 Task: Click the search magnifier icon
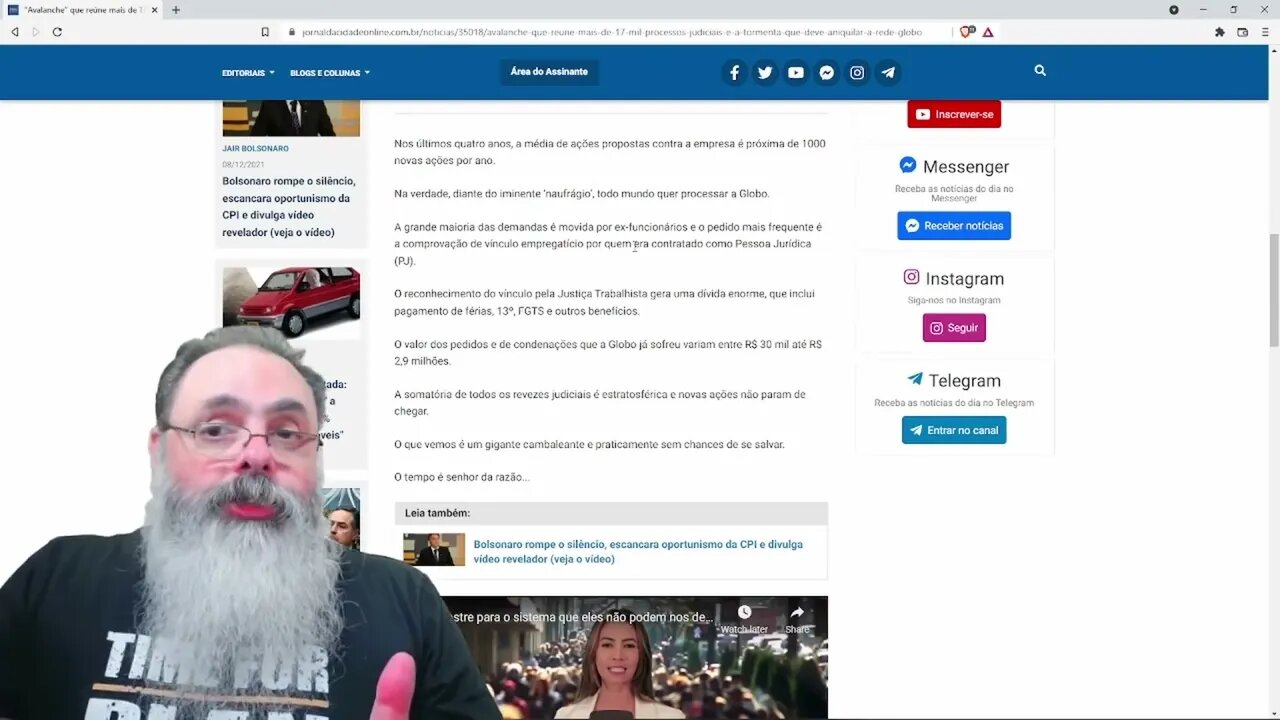coord(1040,71)
